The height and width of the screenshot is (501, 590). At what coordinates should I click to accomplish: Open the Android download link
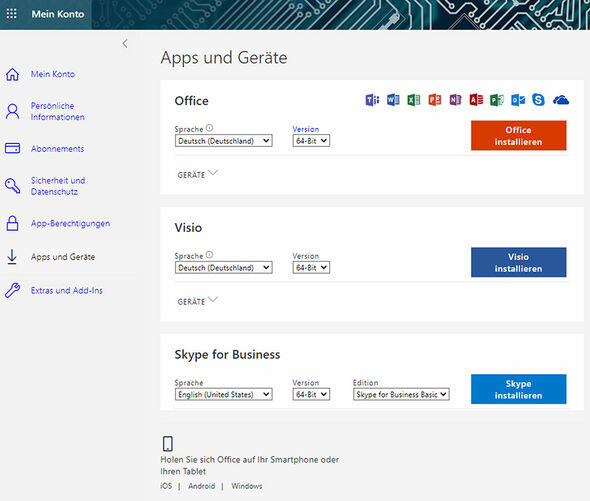coord(202,486)
